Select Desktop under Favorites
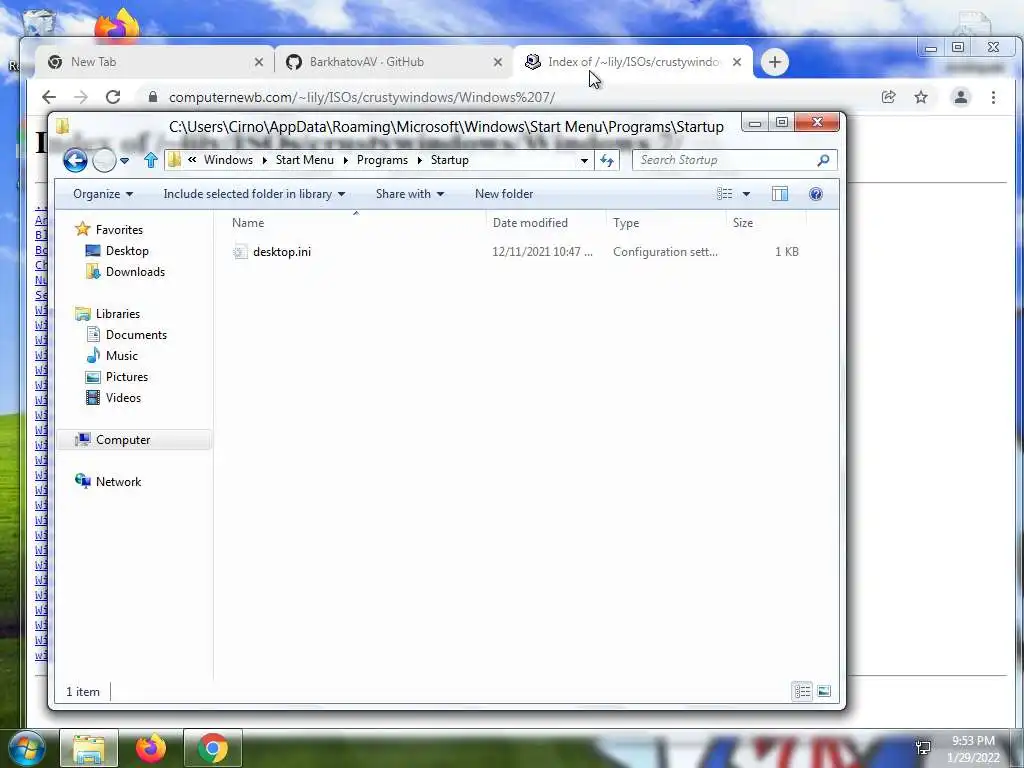1024x768 pixels. click(x=127, y=251)
